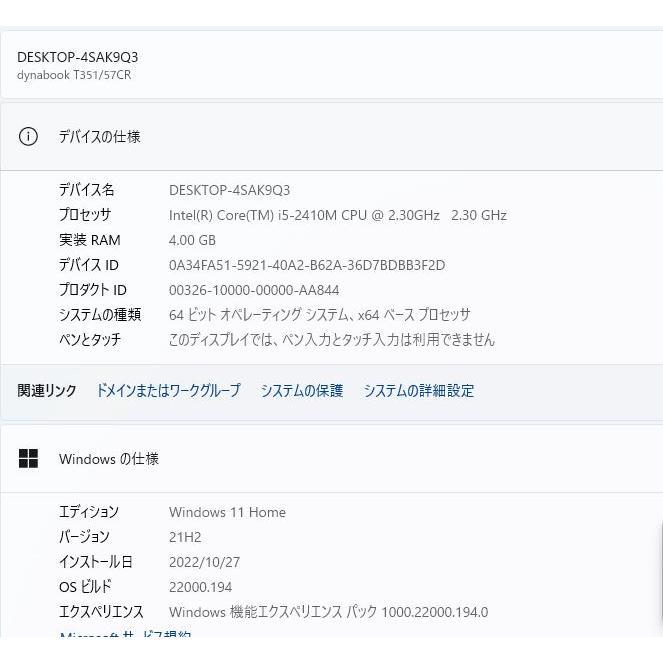Collapse the Windows の仕様 section header
This screenshot has height=663, width=663.
(x=330, y=459)
